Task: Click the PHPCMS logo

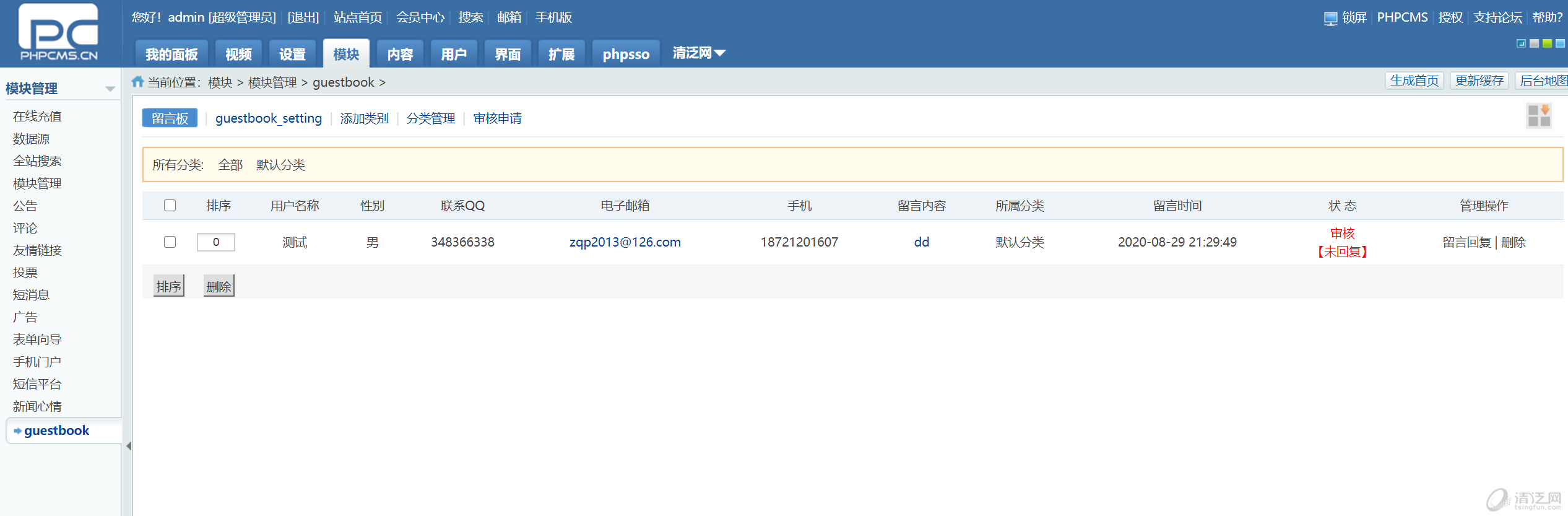Action: pyautogui.click(x=59, y=32)
